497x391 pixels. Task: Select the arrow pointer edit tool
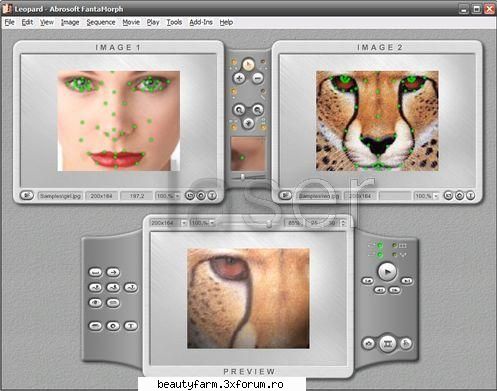pyautogui.click(x=248, y=64)
